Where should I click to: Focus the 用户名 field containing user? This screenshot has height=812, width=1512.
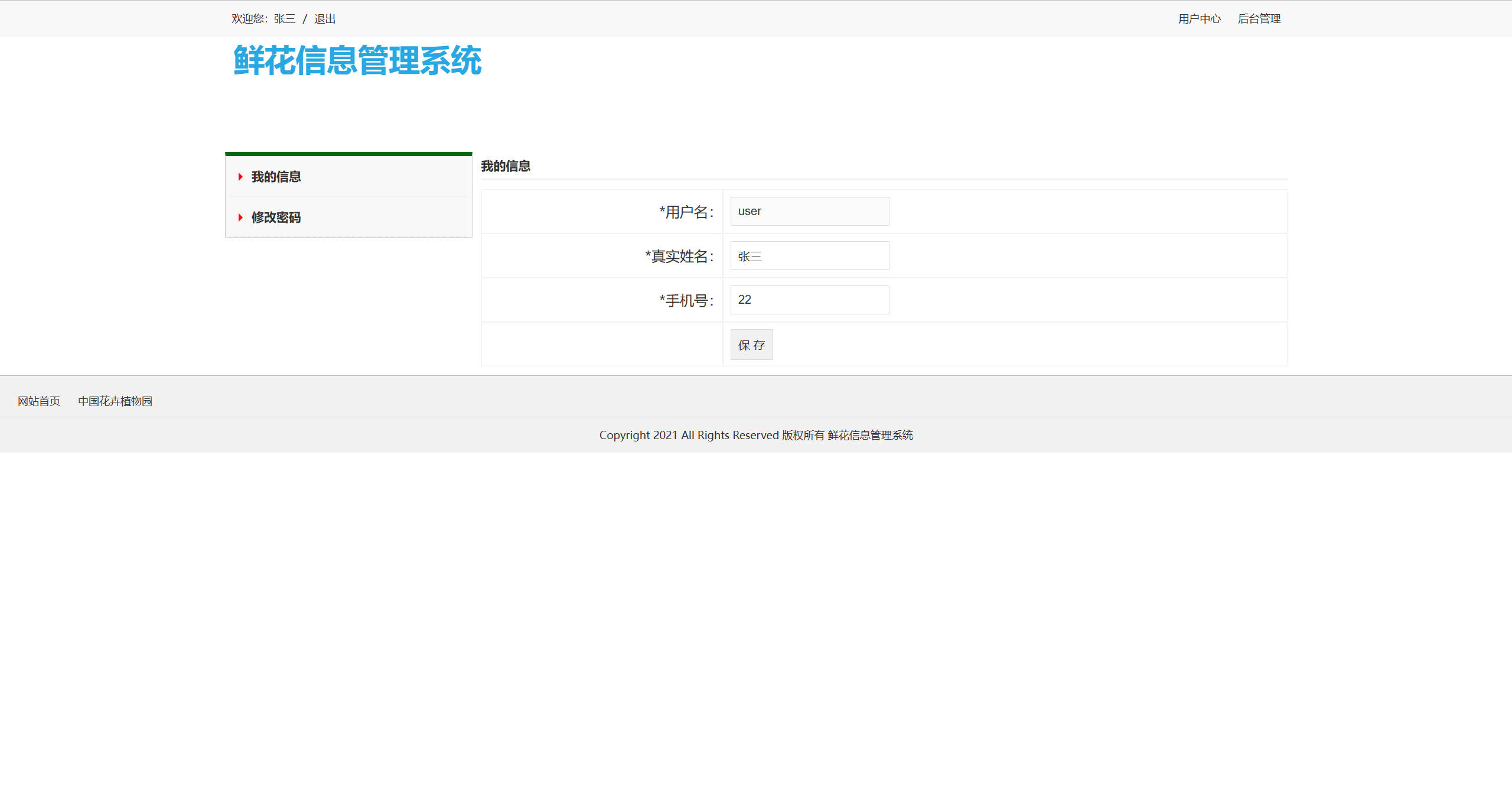pyautogui.click(x=809, y=211)
